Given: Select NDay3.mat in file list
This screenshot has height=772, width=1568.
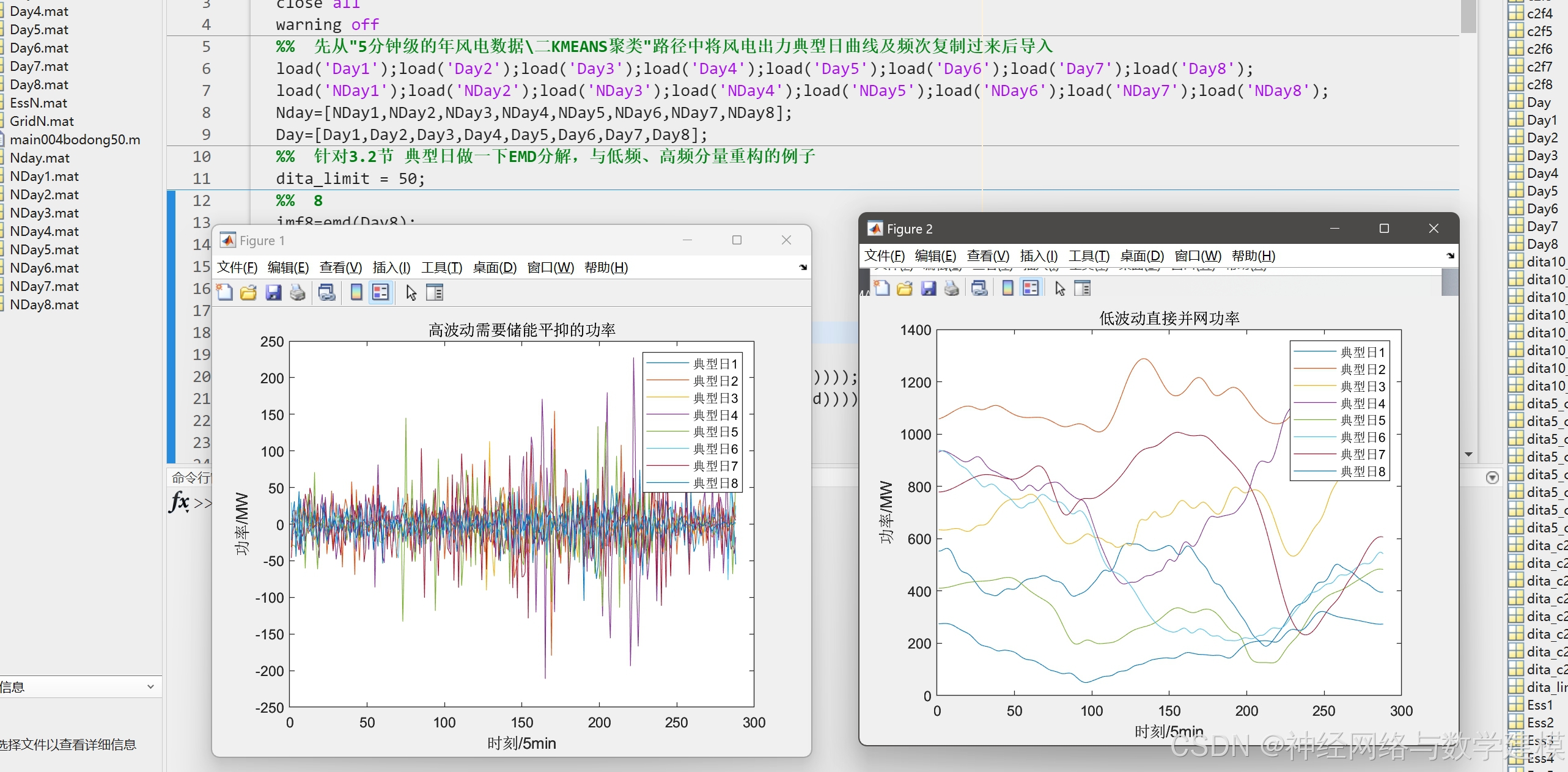Looking at the screenshot, I should pos(44,213).
